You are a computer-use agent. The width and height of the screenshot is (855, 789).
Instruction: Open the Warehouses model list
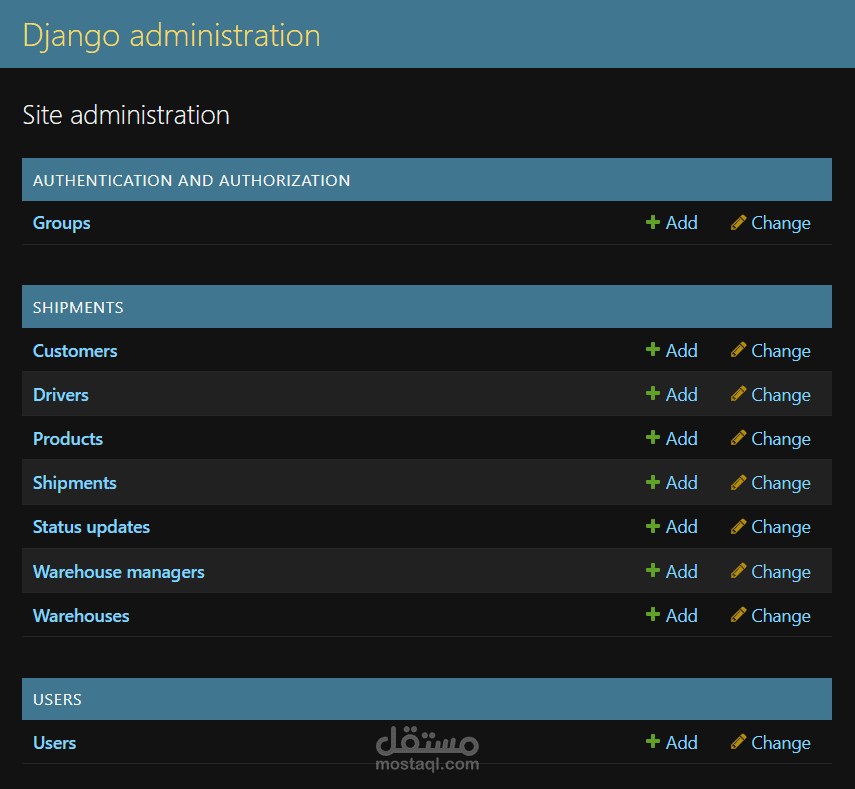tap(81, 616)
